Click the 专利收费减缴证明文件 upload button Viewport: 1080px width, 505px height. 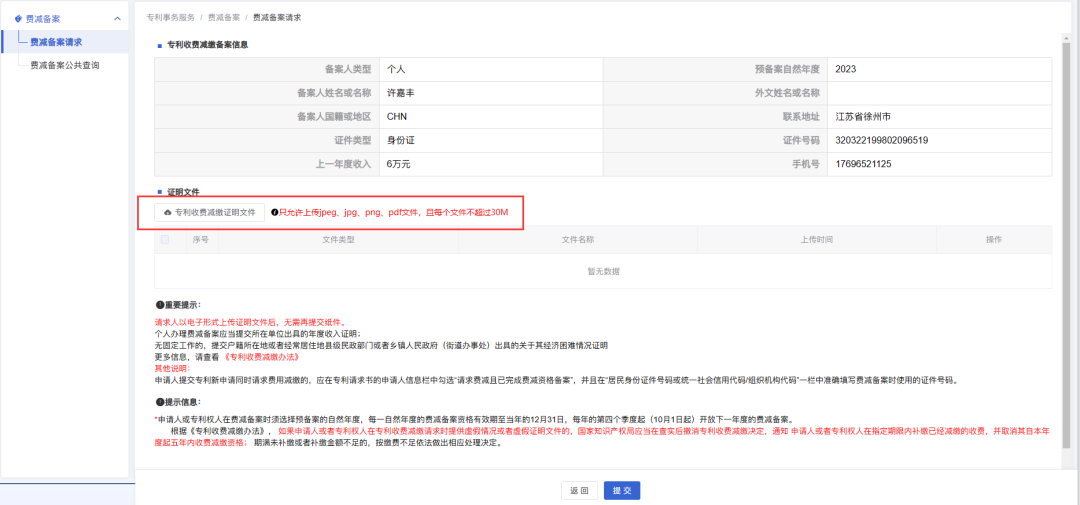(210, 213)
